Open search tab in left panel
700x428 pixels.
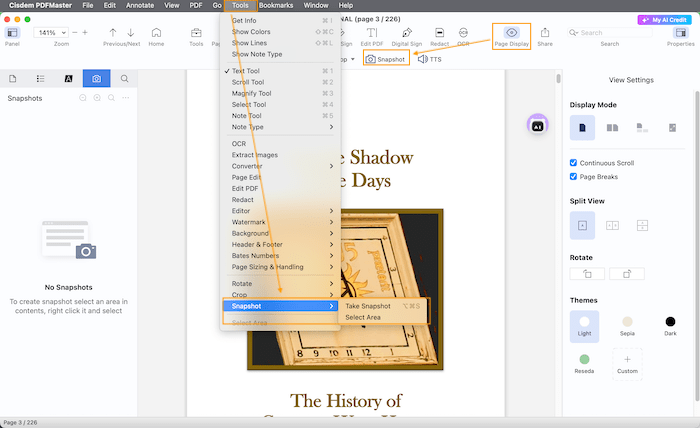(x=125, y=79)
